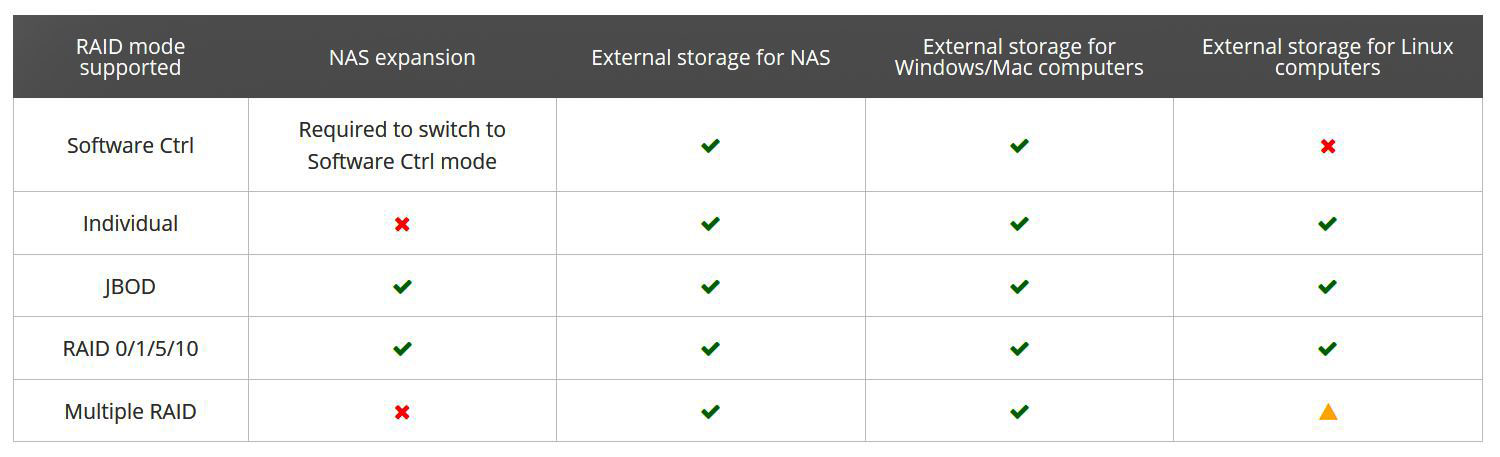This screenshot has width=1500, height=457.
Task: Click check for RAID 0/1/5/10 Linux computers
Action: tap(1327, 349)
